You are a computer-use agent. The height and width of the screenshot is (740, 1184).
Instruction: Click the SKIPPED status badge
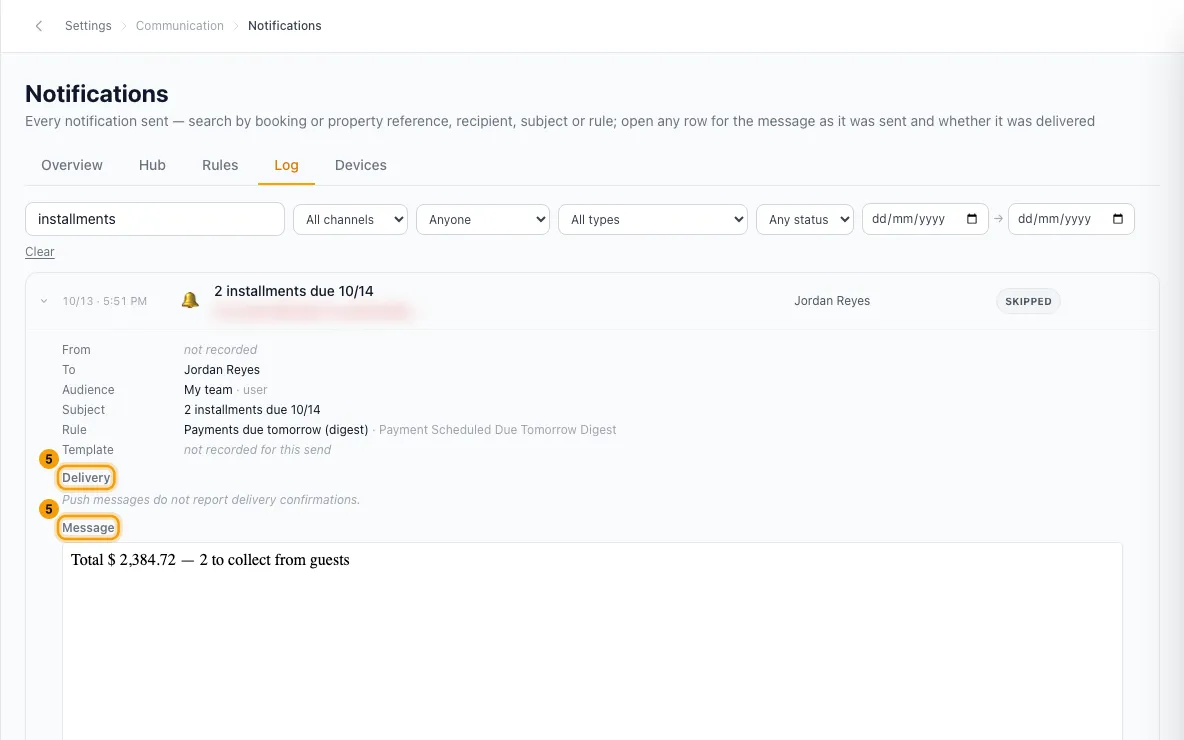(x=1028, y=301)
